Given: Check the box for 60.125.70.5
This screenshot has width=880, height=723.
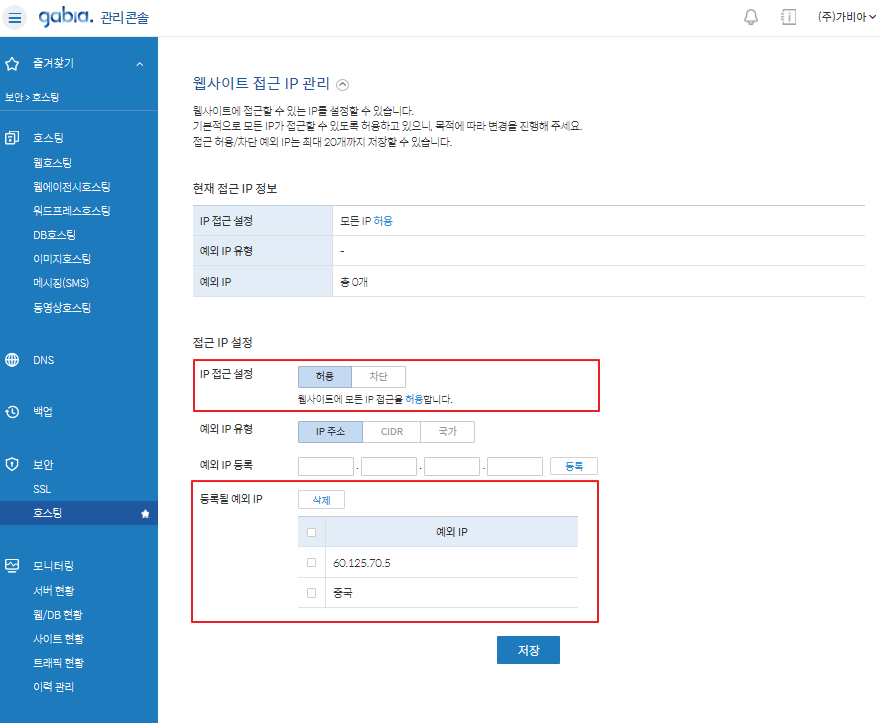Looking at the screenshot, I should 312,563.
